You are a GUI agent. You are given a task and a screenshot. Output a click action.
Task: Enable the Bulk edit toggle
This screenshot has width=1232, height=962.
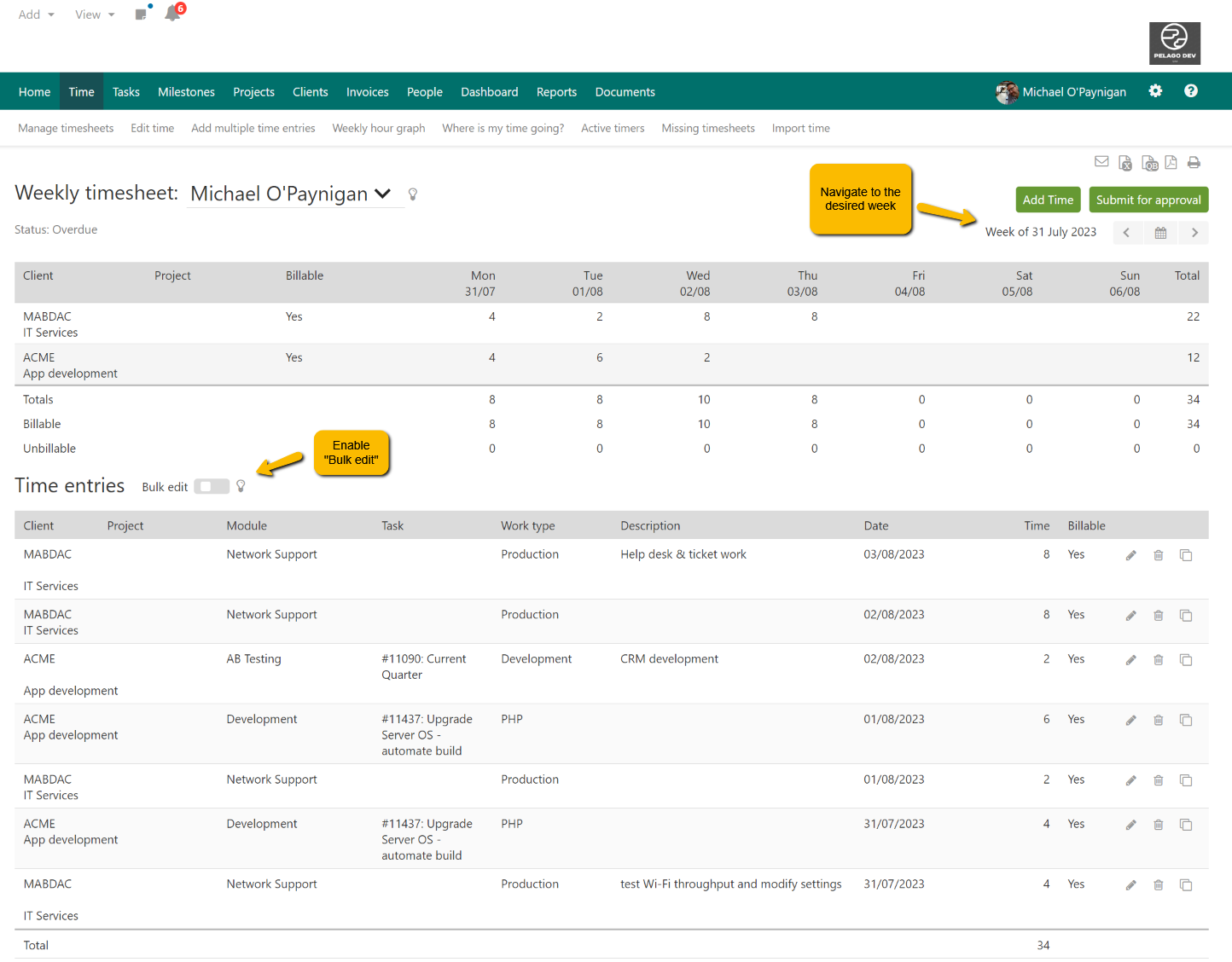(x=212, y=486)
